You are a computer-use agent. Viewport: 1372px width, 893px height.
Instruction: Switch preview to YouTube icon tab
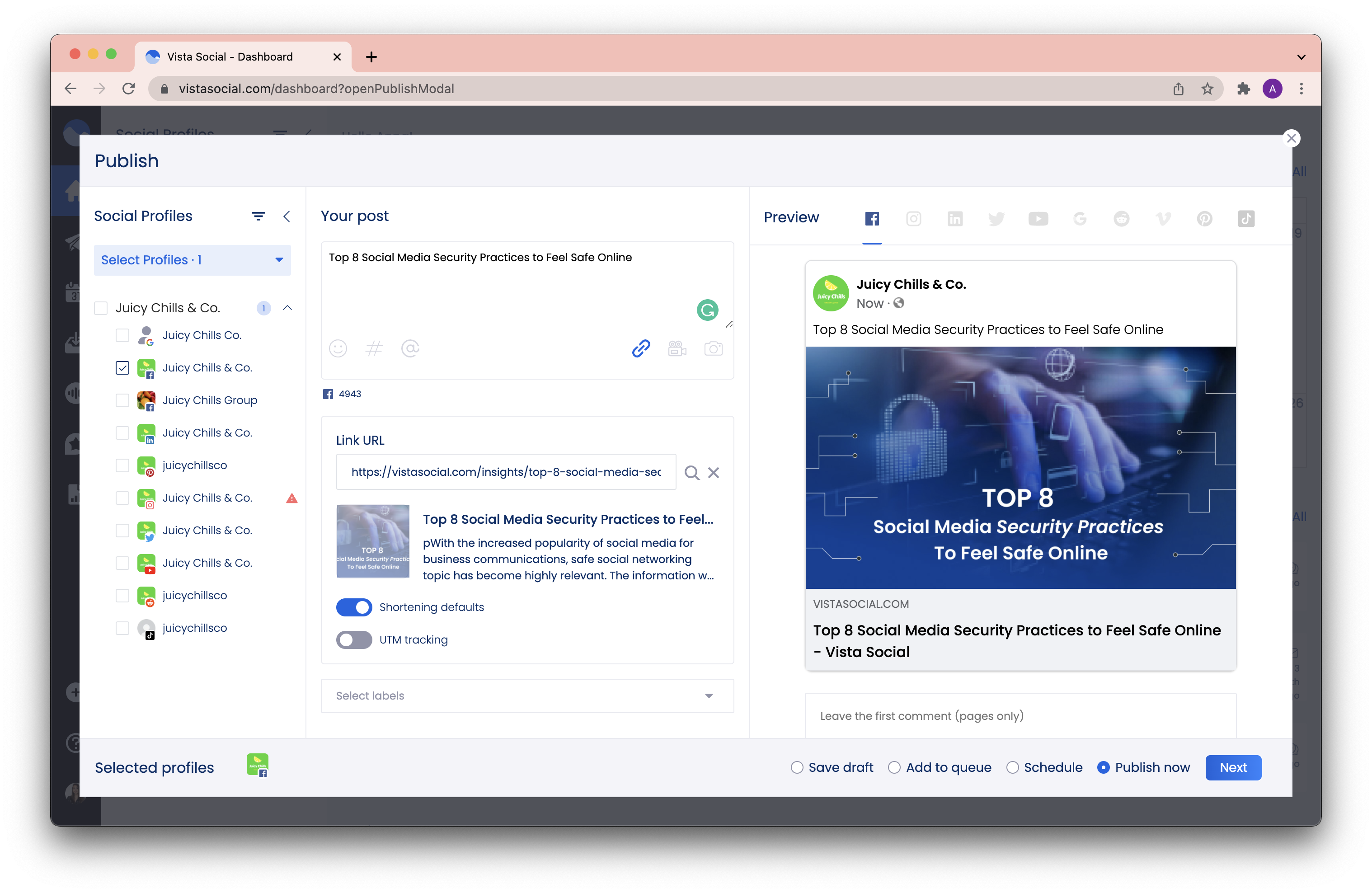(1038, 218)
